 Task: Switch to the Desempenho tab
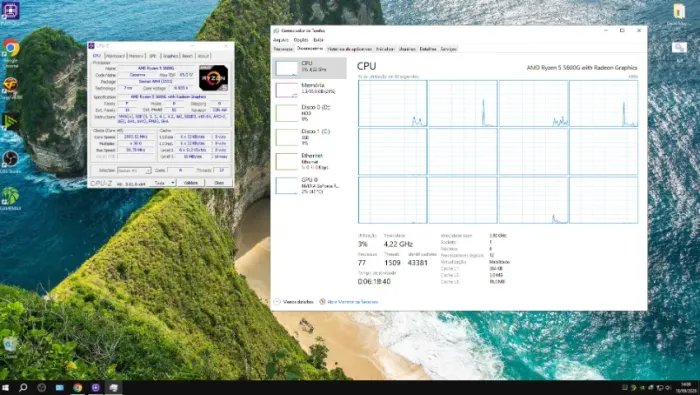309,49
